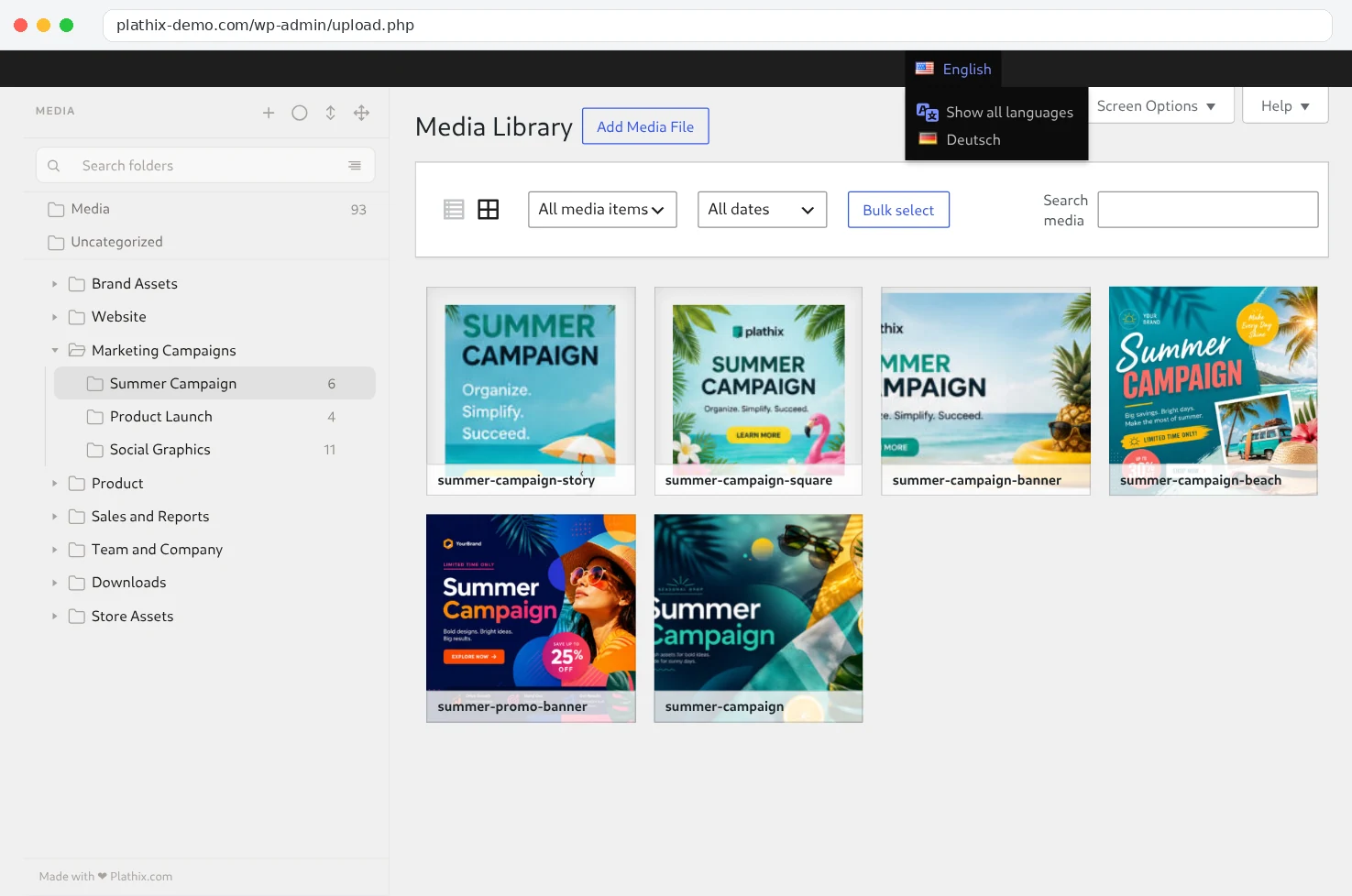Viewport: 1352px width, 896px height.
Task: Click the move/drag cross-arrows icon
Action: coord(362,113)
